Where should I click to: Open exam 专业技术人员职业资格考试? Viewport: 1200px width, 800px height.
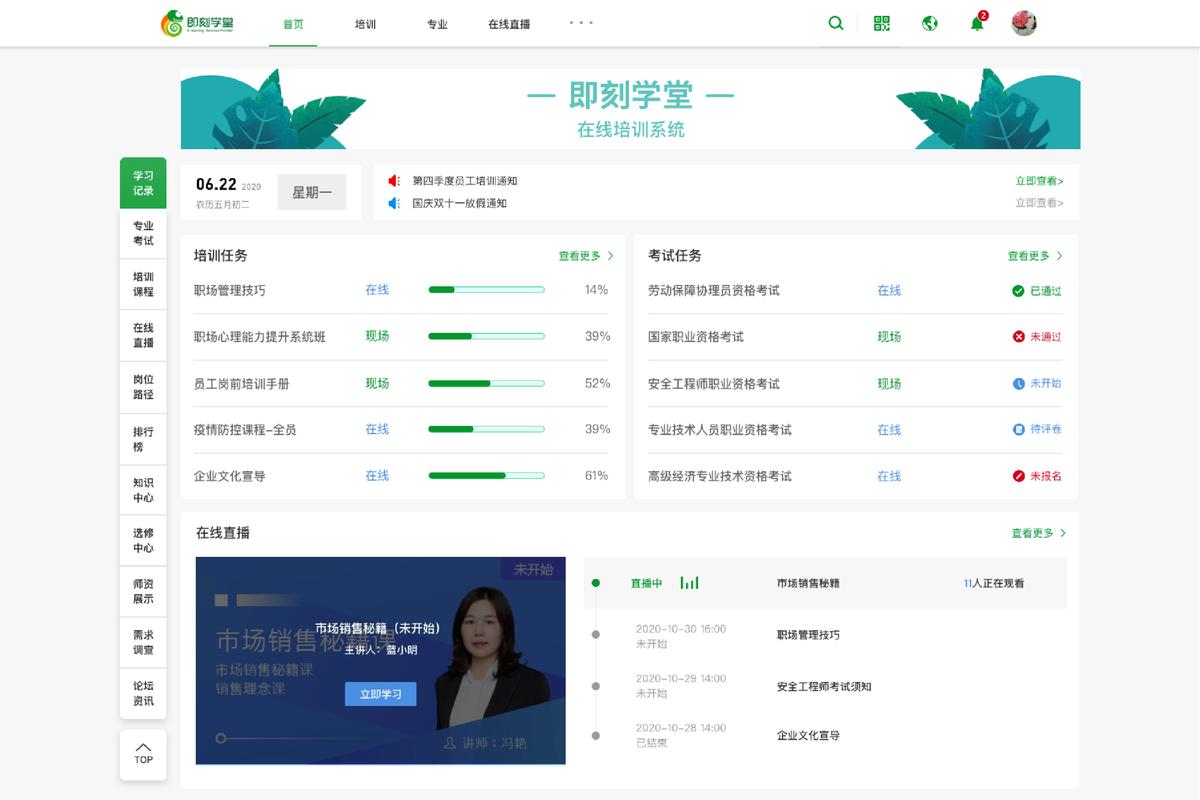click(720, 430)
